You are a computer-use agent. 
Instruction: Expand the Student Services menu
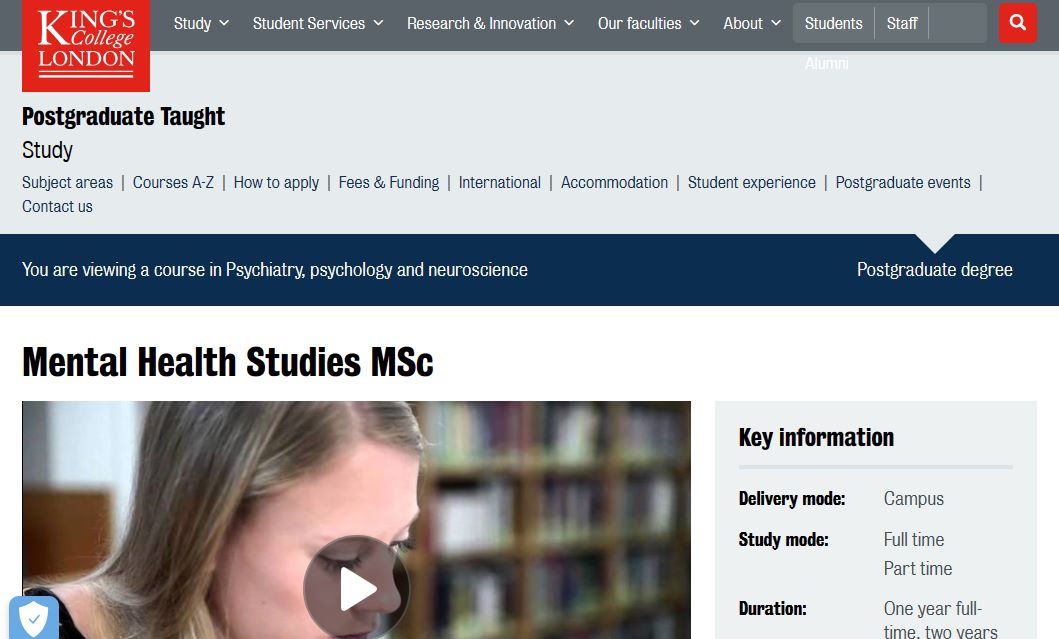tap(317, 23)
